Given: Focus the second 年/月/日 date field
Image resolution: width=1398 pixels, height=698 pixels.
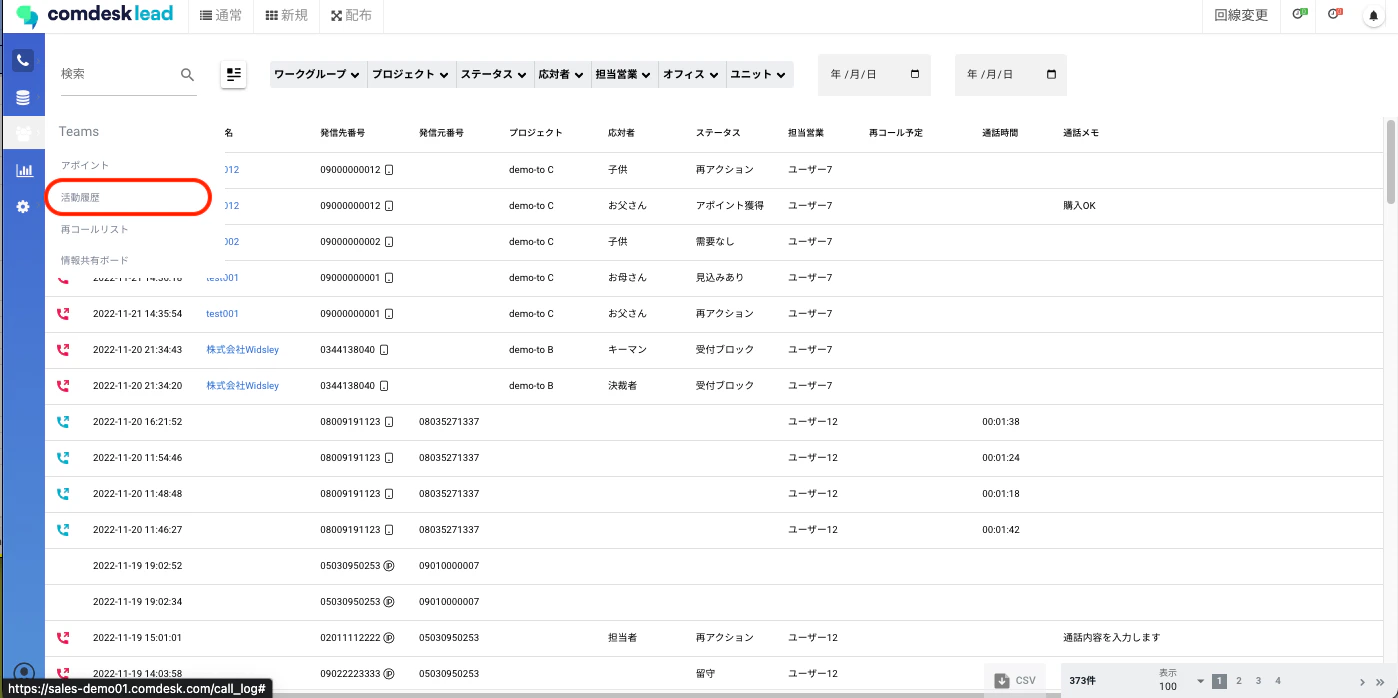Looking at the screenshot, I should pyautogui.click(x=1011, y=74).
